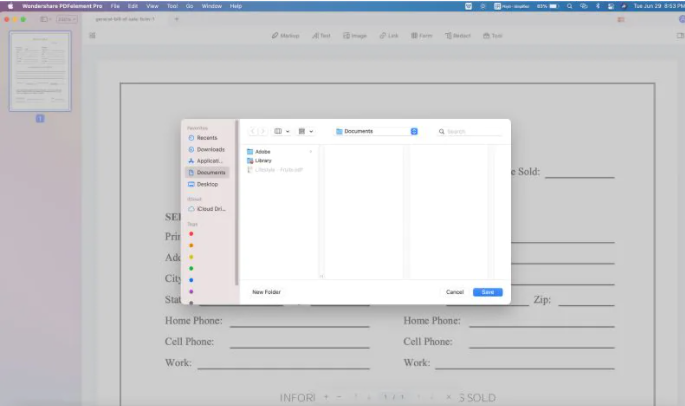Viewport: 685px width, 406px height.
Task: Open the Go menu
Action: click(x=190, y=6)
